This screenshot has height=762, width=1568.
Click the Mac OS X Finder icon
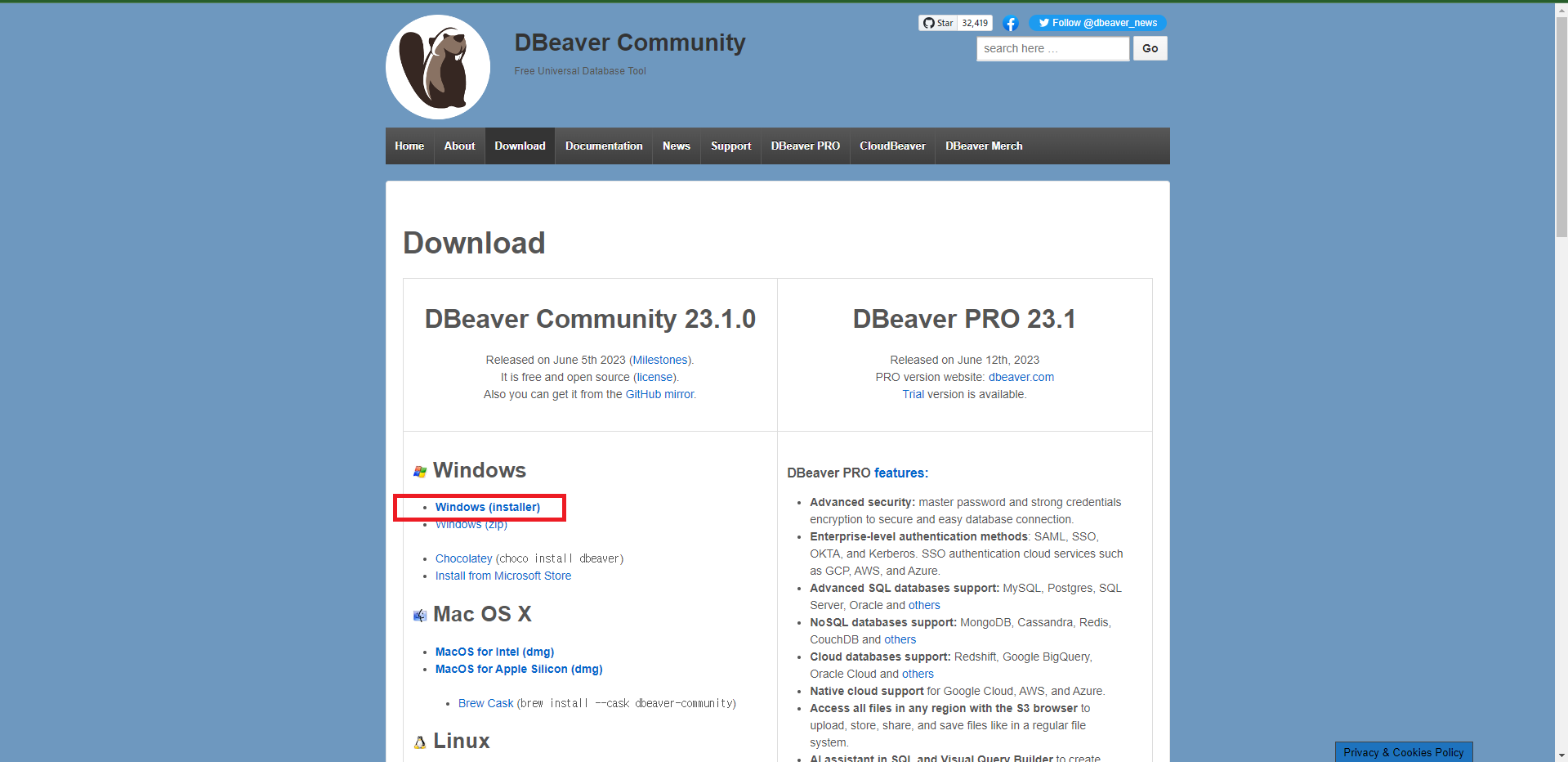[x=420, y=616]
